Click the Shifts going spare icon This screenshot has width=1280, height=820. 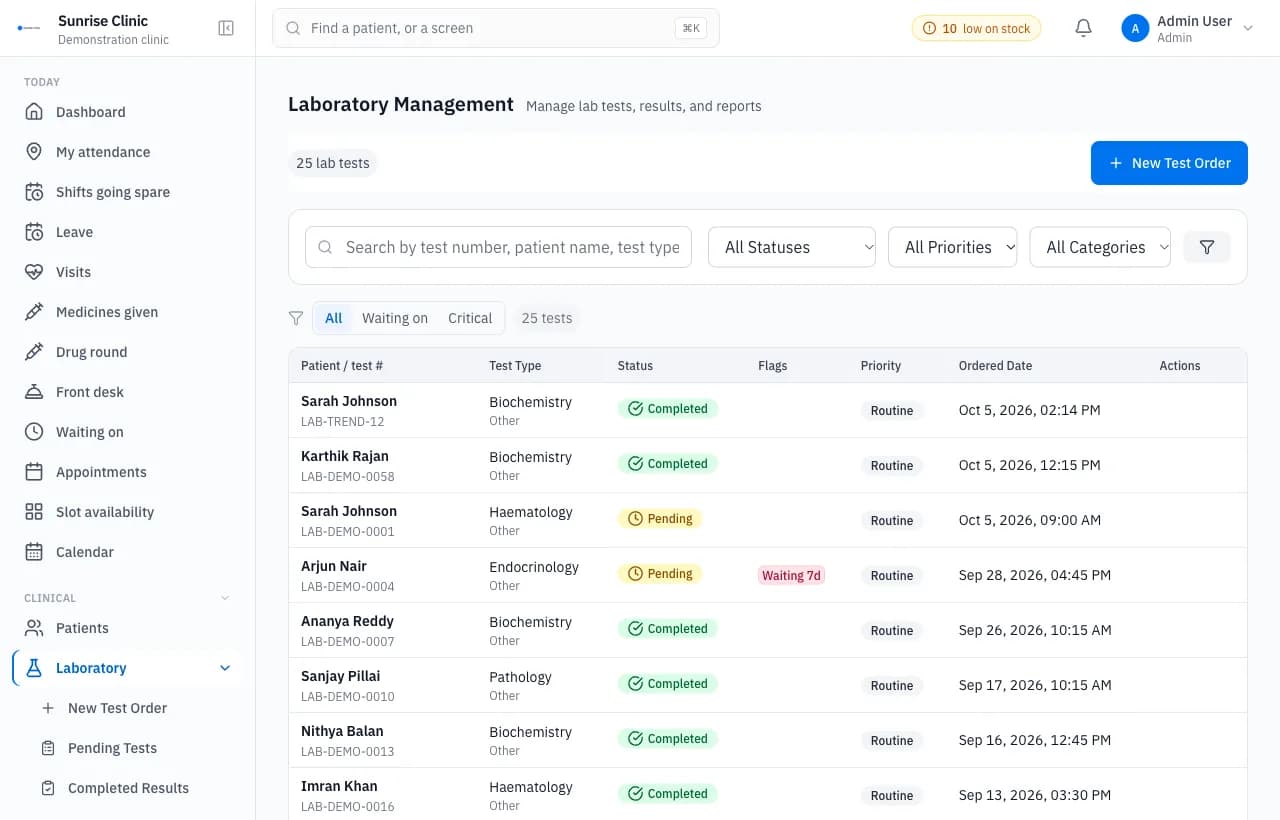34,192
